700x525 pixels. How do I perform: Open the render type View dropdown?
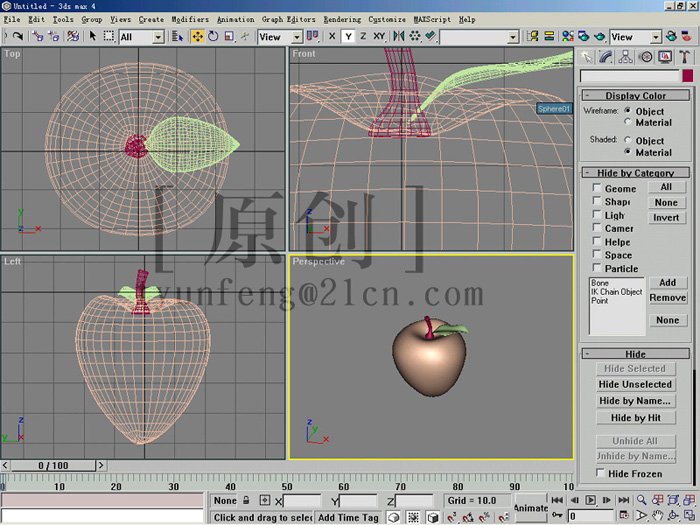[x=636, y=37]
